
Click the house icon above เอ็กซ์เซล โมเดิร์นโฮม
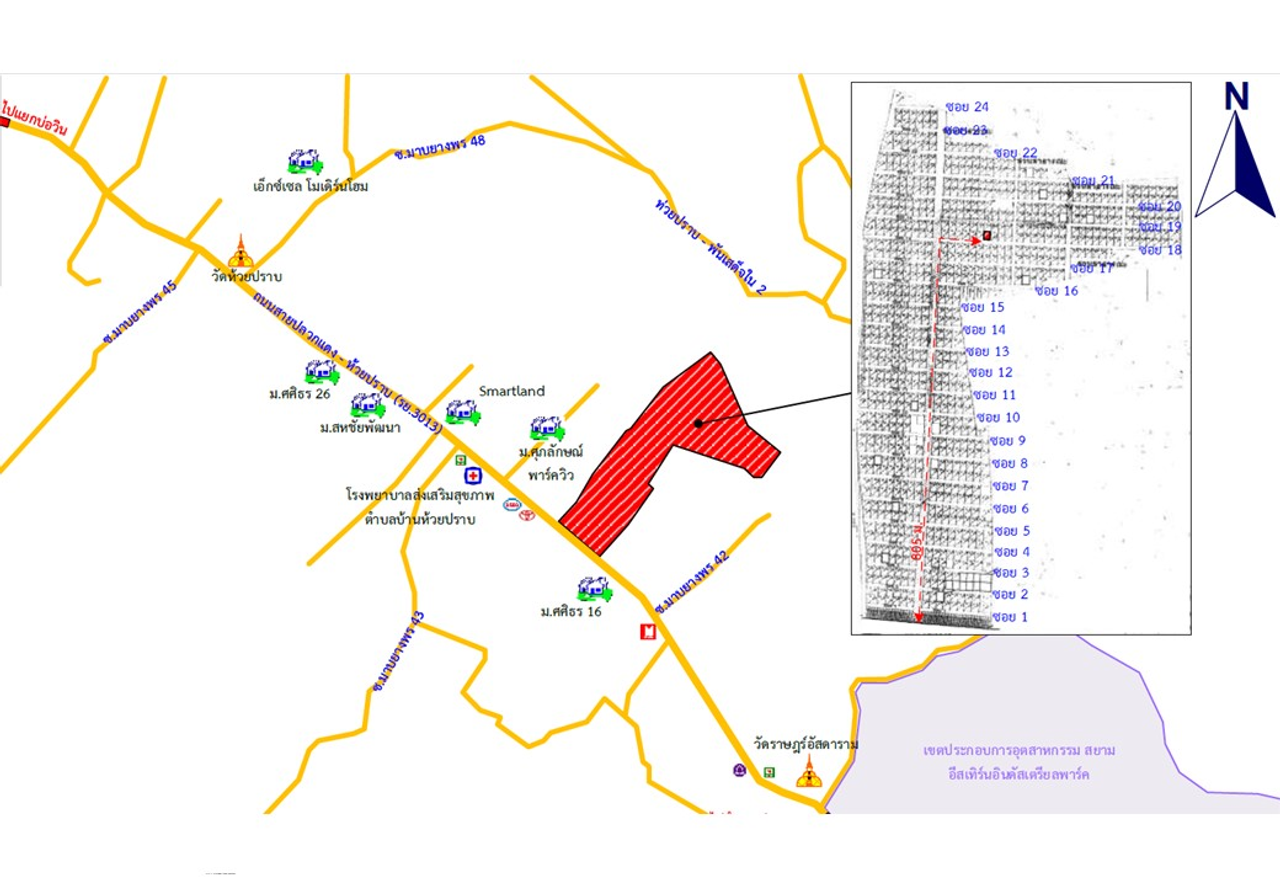(304, 161)
